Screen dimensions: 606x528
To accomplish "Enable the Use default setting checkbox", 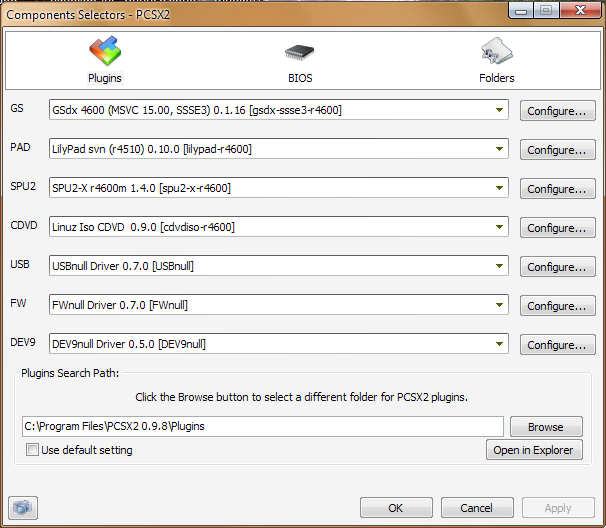I will coord(32,450).
